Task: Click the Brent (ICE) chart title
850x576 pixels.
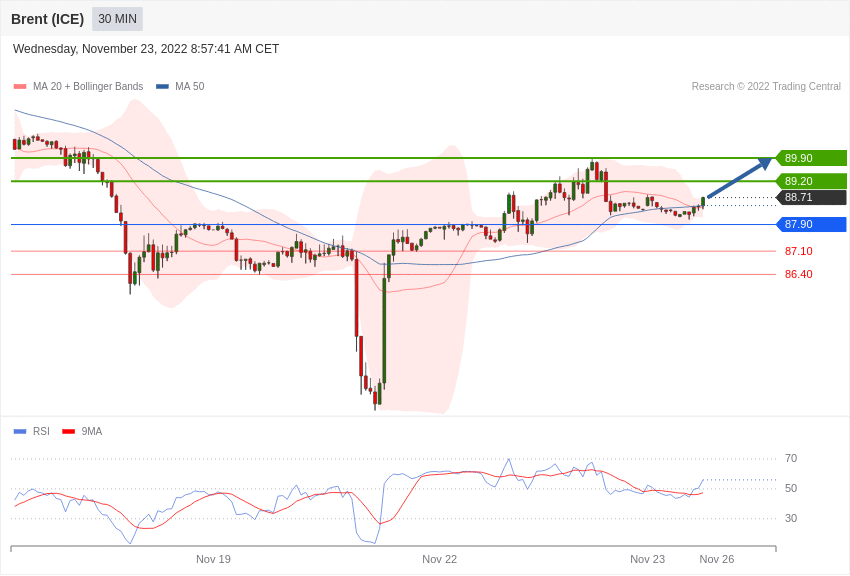Action: (48, 19)
